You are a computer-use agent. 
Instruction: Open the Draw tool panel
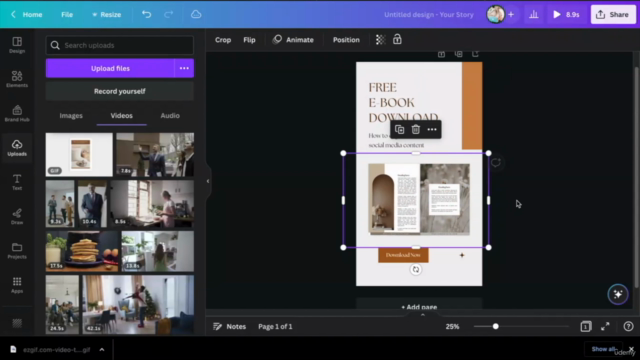point(17,216)
